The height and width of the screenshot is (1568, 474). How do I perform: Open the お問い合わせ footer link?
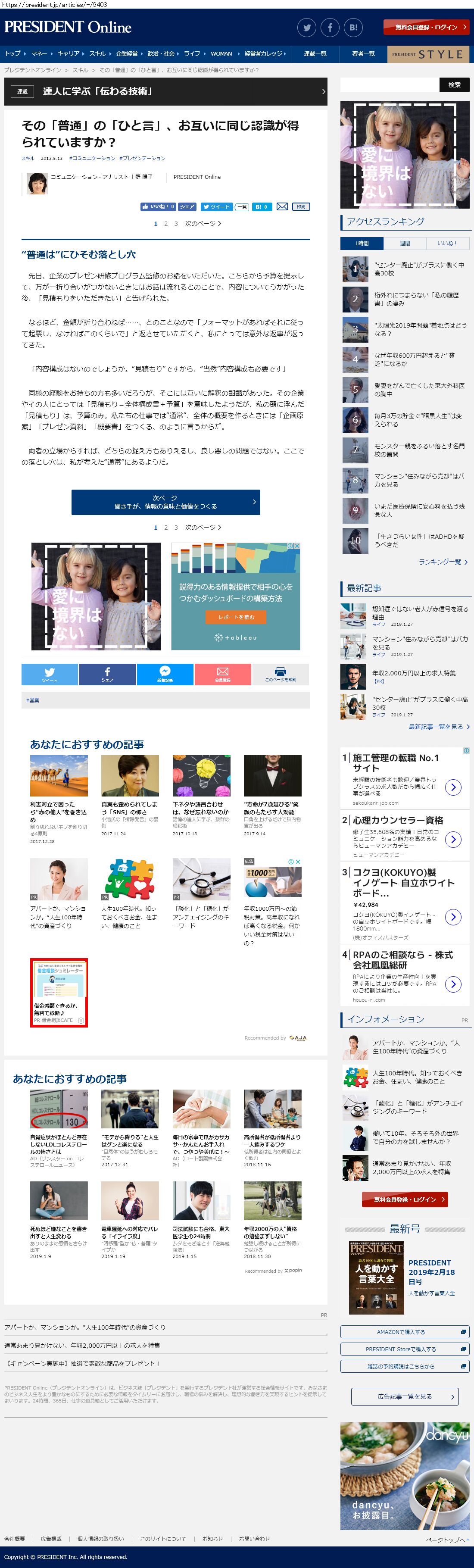click(254, 1539)
